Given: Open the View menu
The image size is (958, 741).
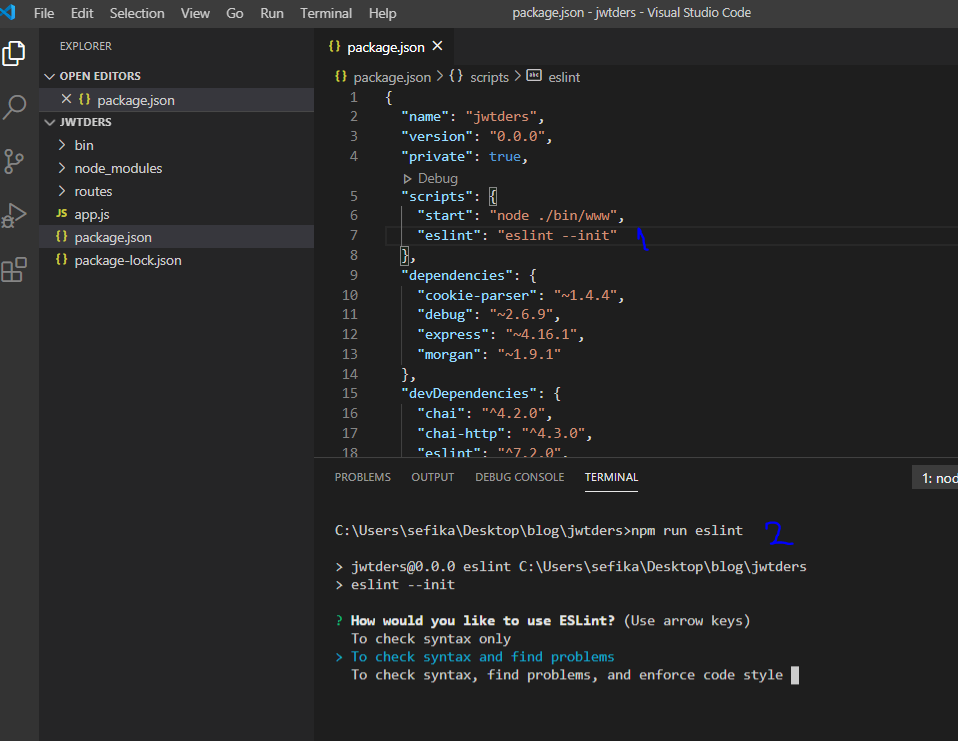Looking at the screenshot, I should click(195, 13).
